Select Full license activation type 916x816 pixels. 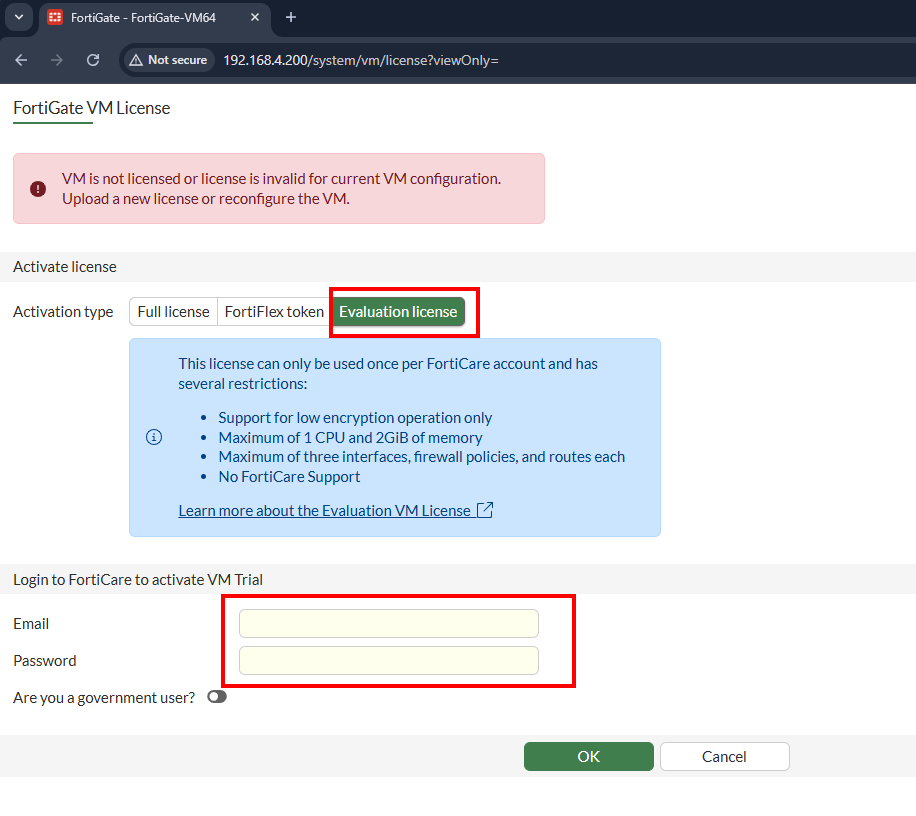[x=174, y=312]
